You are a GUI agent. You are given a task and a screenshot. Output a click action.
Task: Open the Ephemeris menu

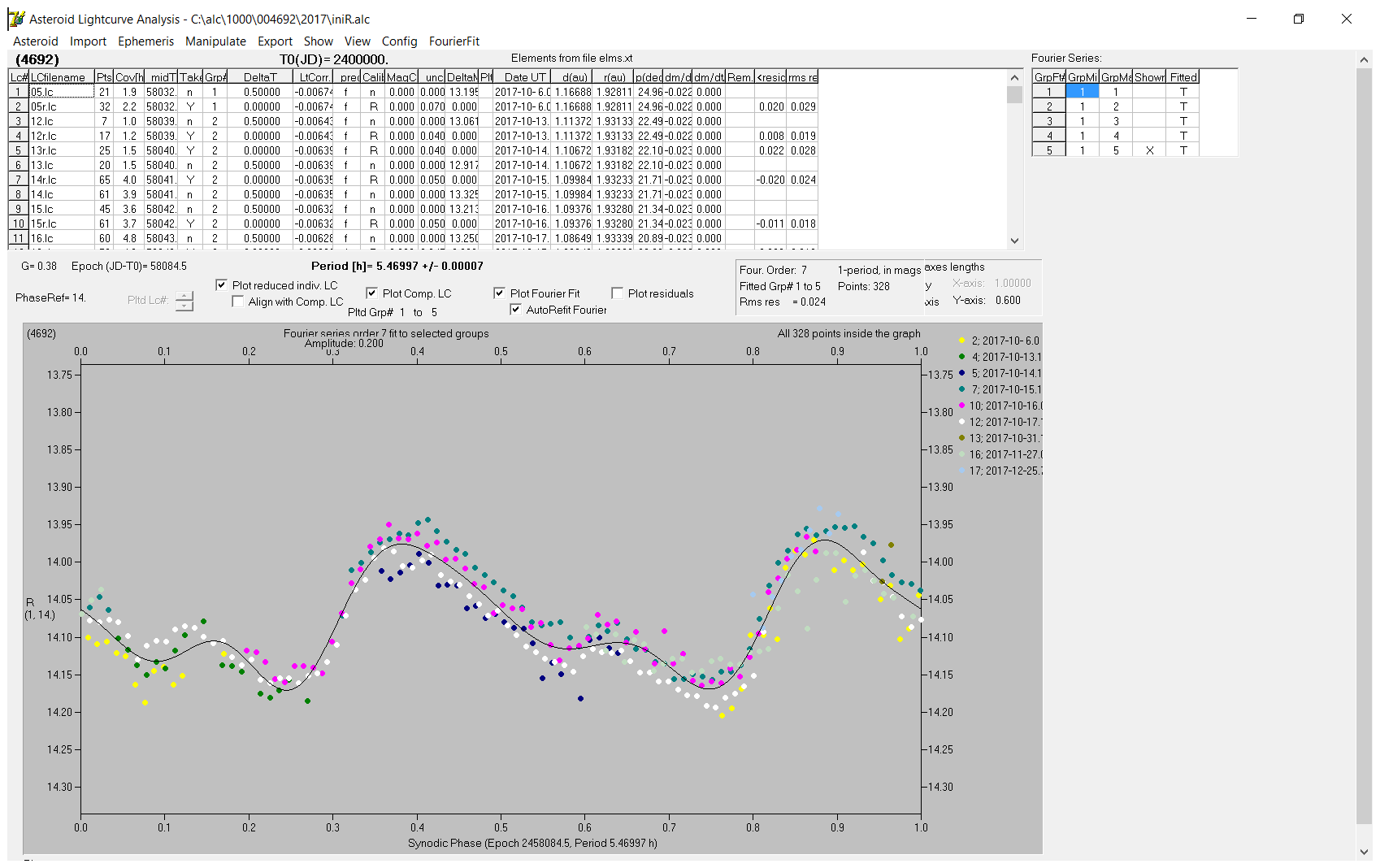[x=145, y=41]
